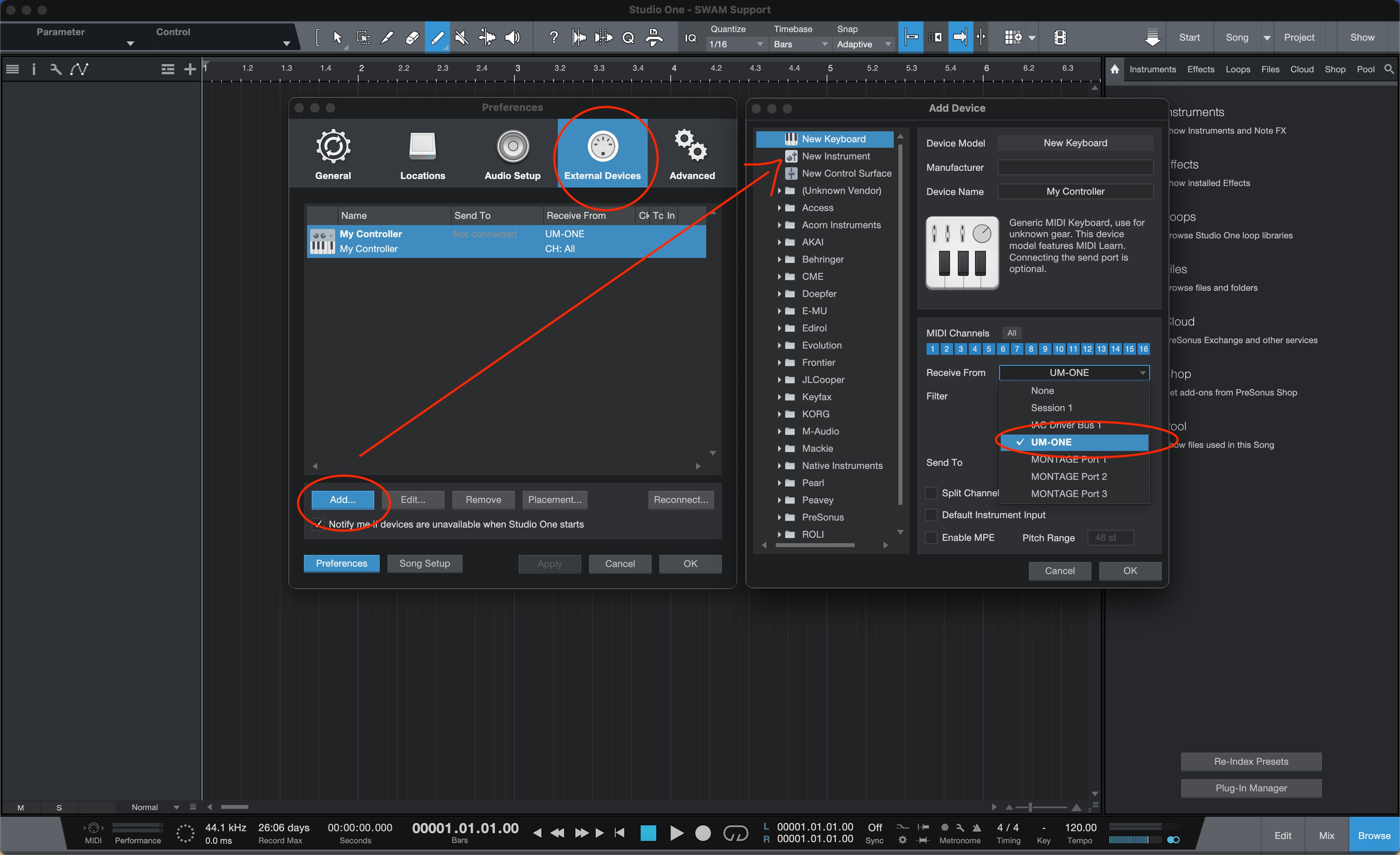The image size is (1400, 855).
Task: Select the Split (knife) tool
Action: tap(387, 38)
